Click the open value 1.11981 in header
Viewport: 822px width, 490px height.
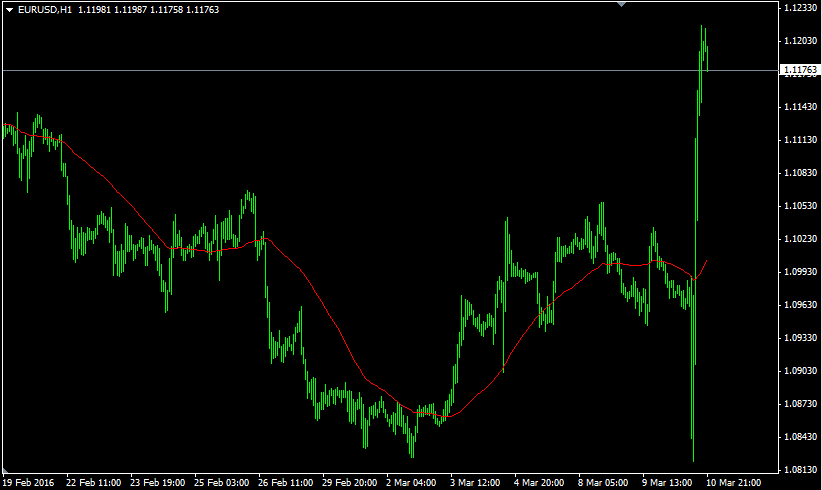point(94,9)
